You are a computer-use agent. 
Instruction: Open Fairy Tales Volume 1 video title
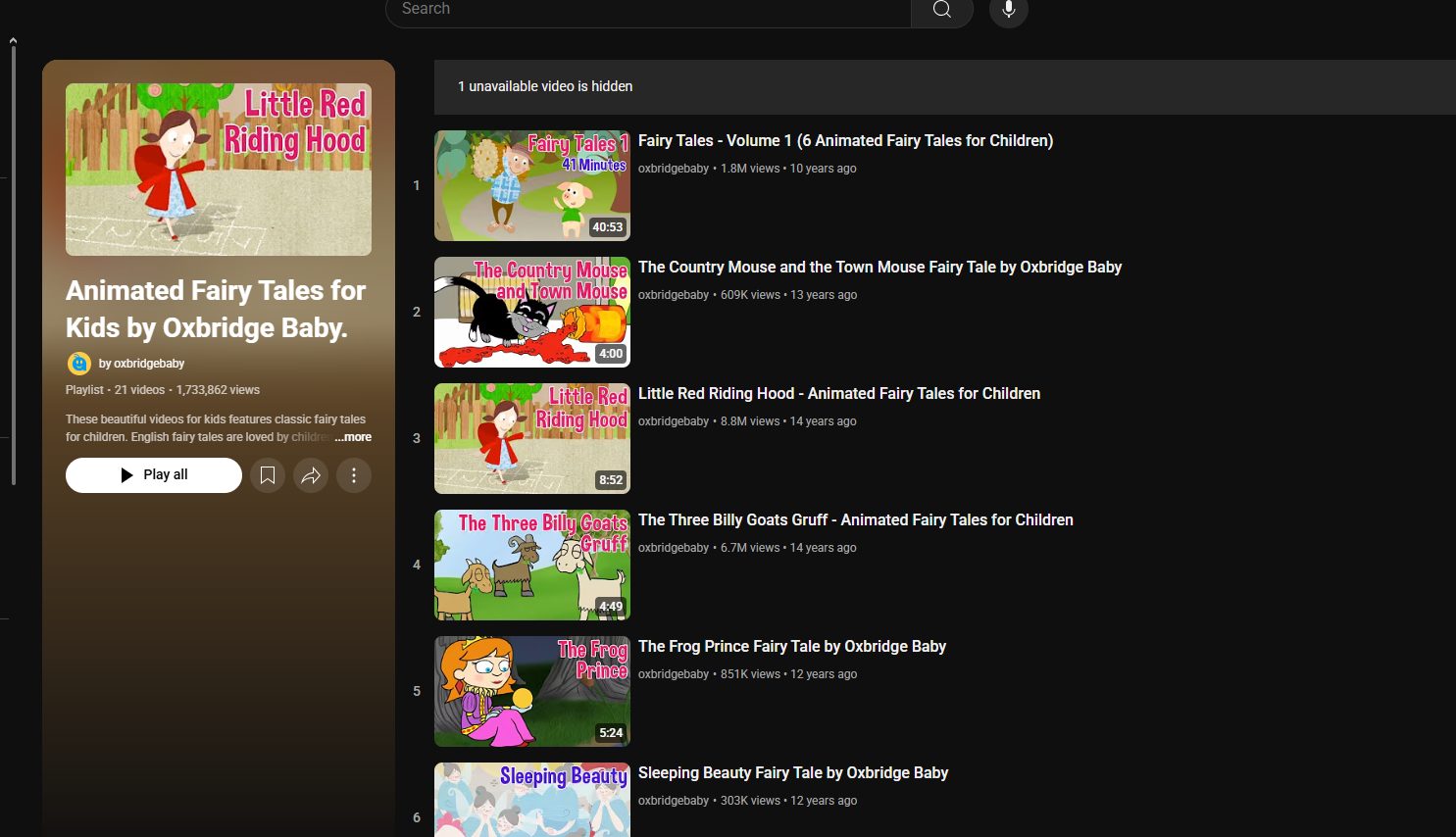[x=845, y=141]
